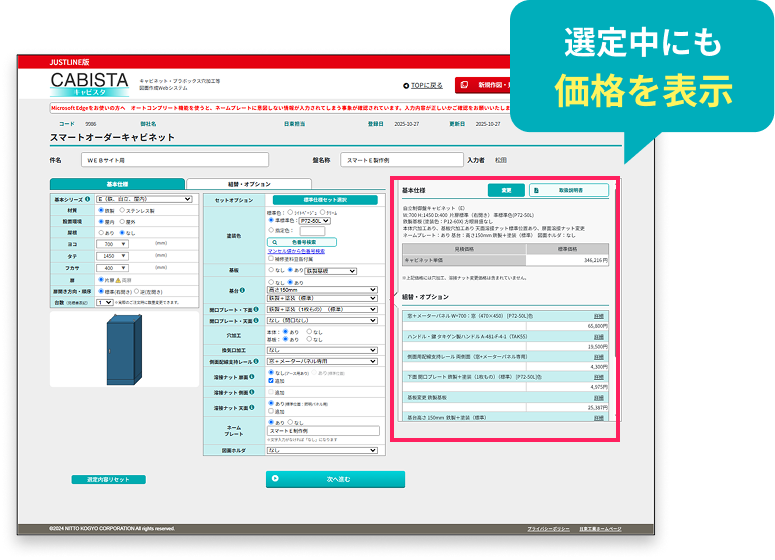The height and width of the screenshot is (560, 775).
Task: Click the info icon beside 基本シリーズ
Action: (87, 199)
